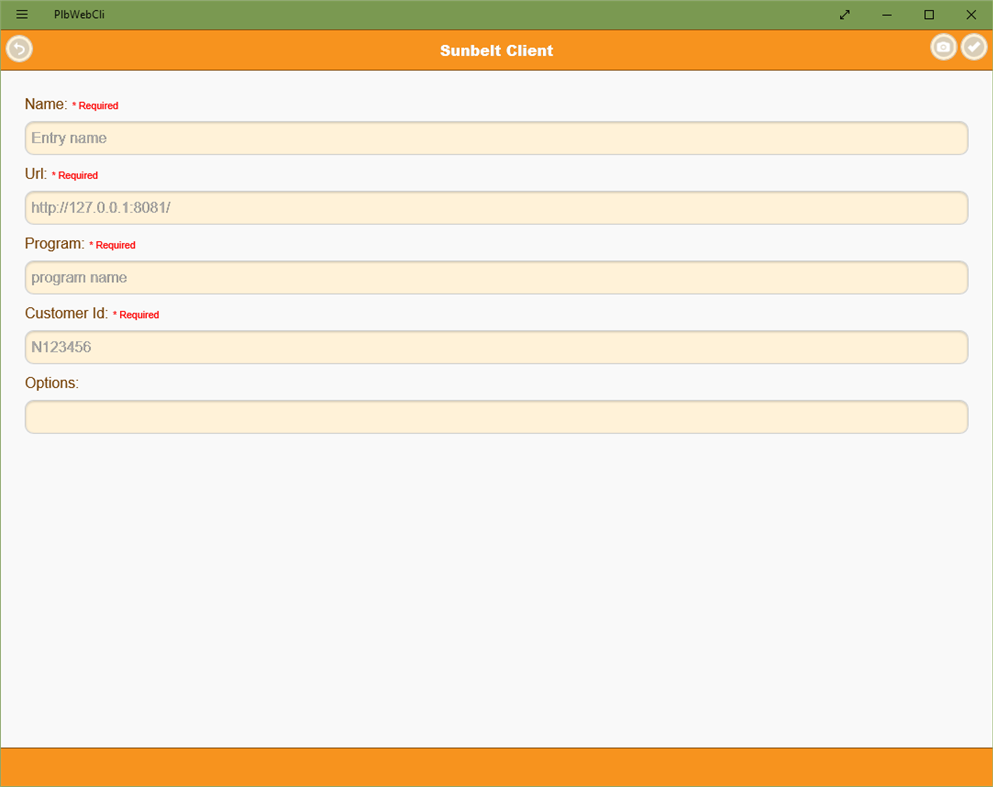
Task: Minimize the PlbWebCli window
Action: click(x=887, y=15)
